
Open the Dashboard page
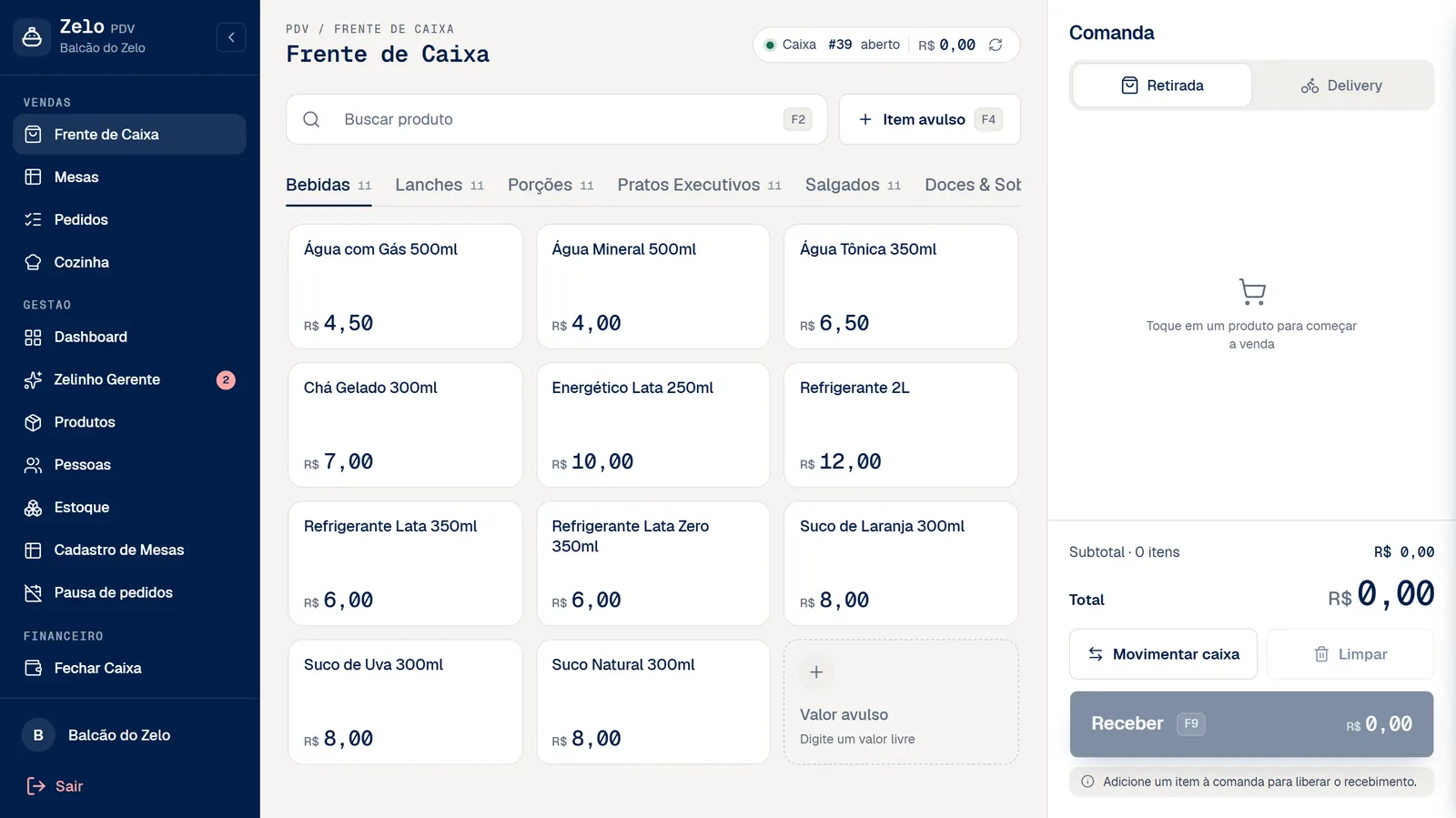pyautogui.click(x=129, y=337)
